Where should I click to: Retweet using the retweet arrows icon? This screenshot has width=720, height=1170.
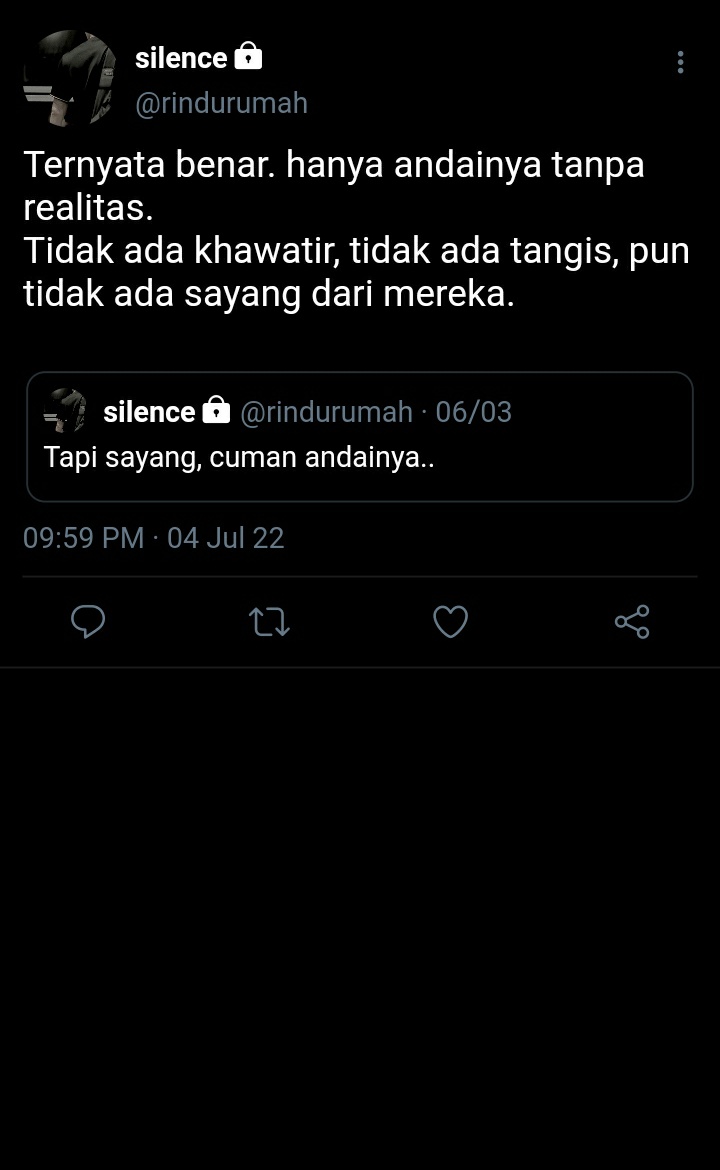pos(269,622)
